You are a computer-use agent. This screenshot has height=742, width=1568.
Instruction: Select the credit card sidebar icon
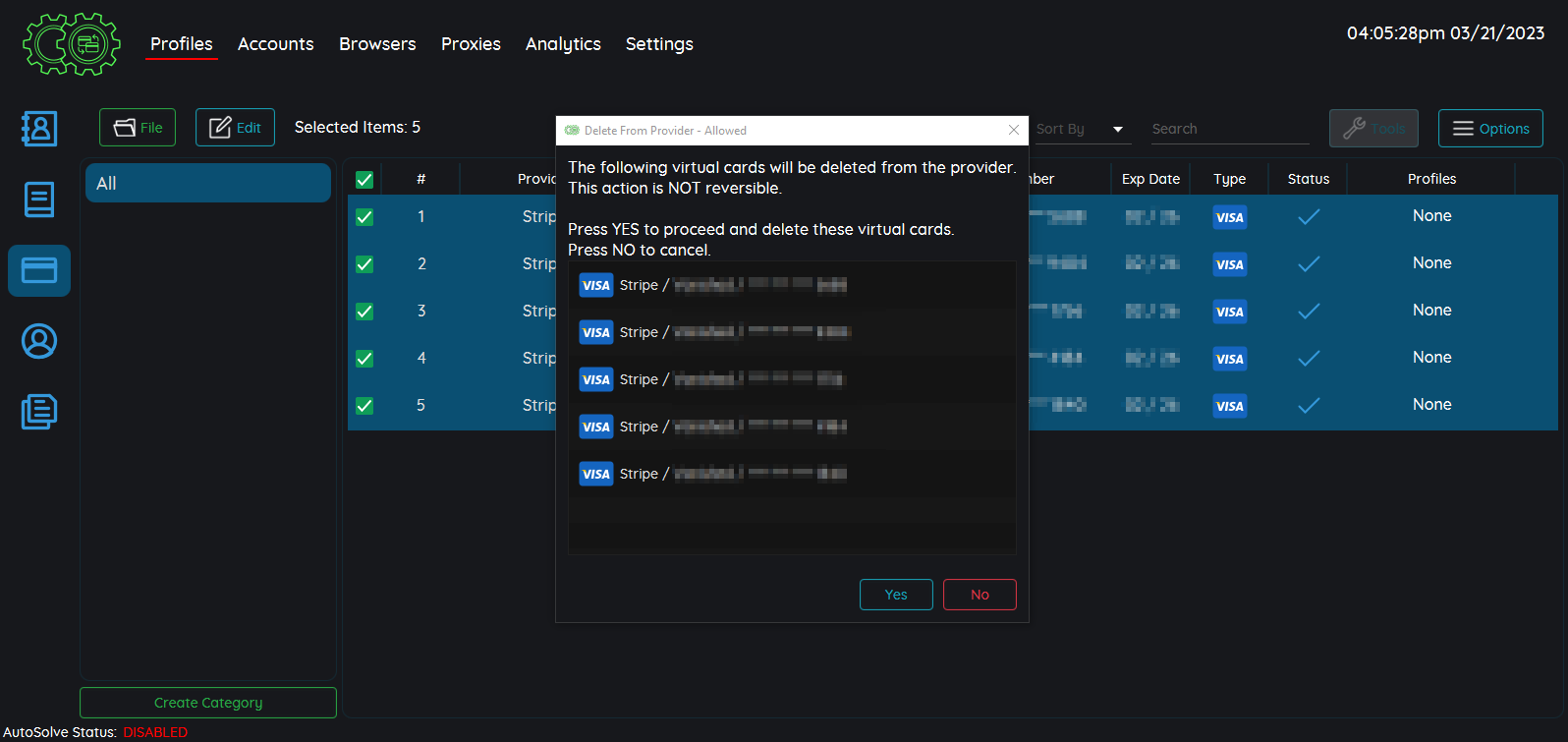(39, 270)
